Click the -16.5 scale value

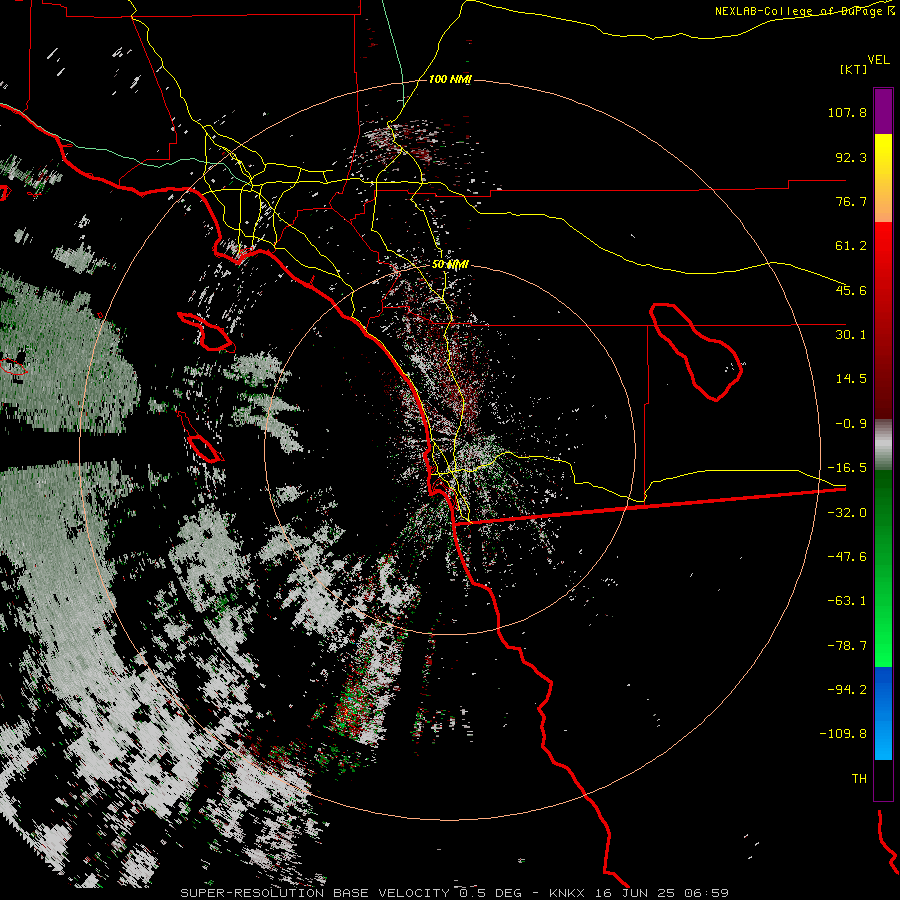[847, 468]
